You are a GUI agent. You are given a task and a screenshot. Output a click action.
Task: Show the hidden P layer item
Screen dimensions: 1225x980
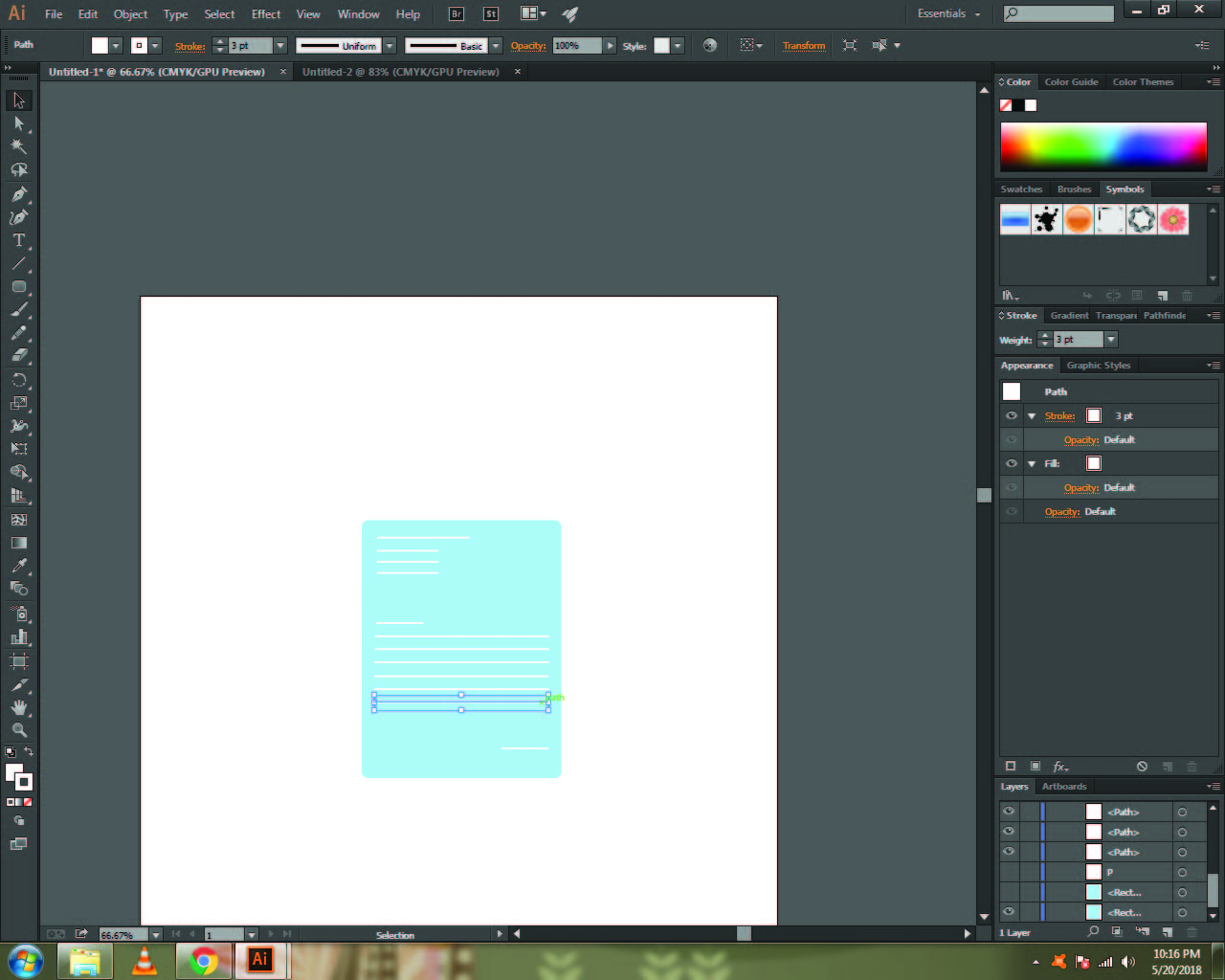pos(1009,872)
